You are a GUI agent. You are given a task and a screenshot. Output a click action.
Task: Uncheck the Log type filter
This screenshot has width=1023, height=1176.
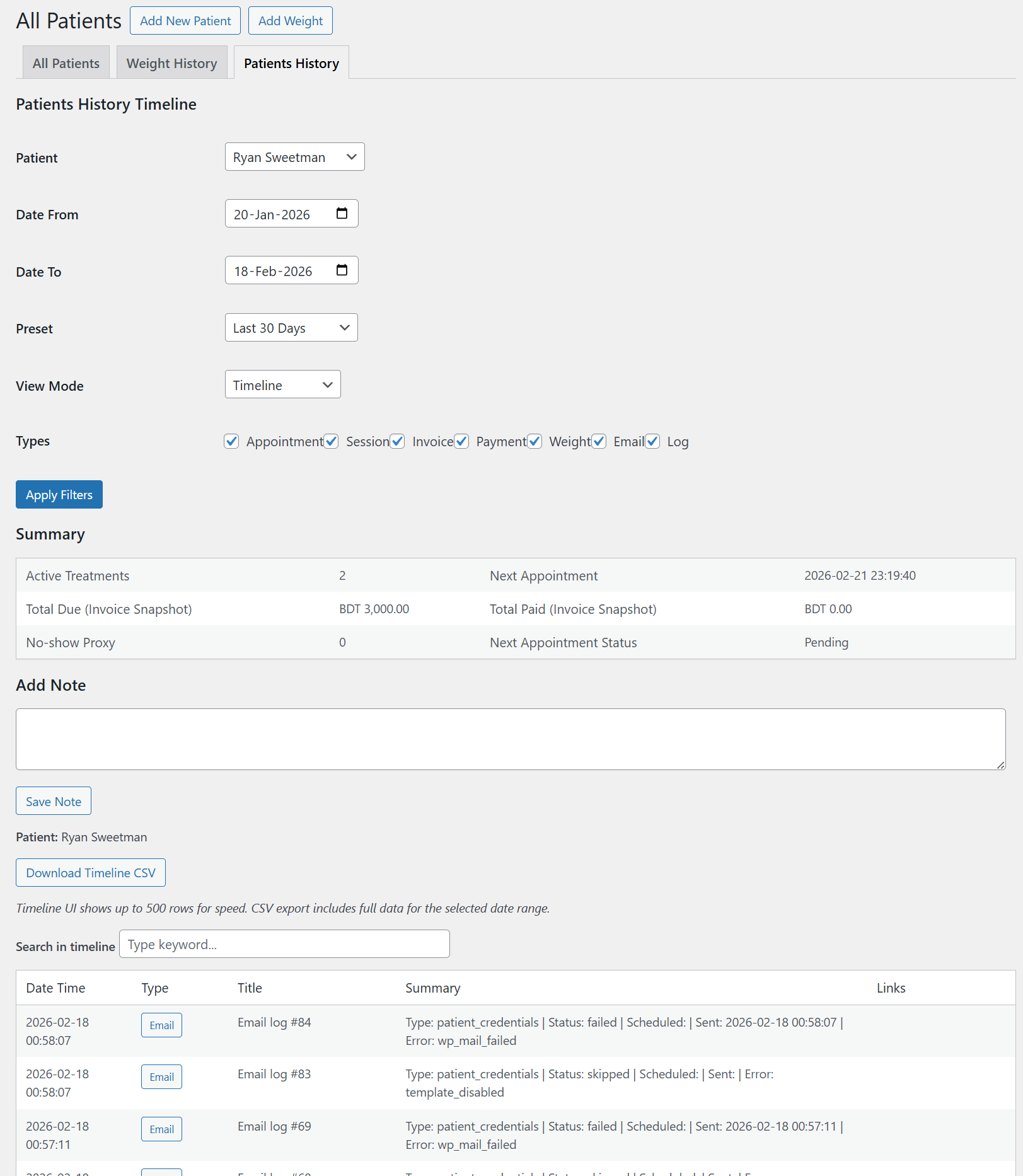[652, 441]
